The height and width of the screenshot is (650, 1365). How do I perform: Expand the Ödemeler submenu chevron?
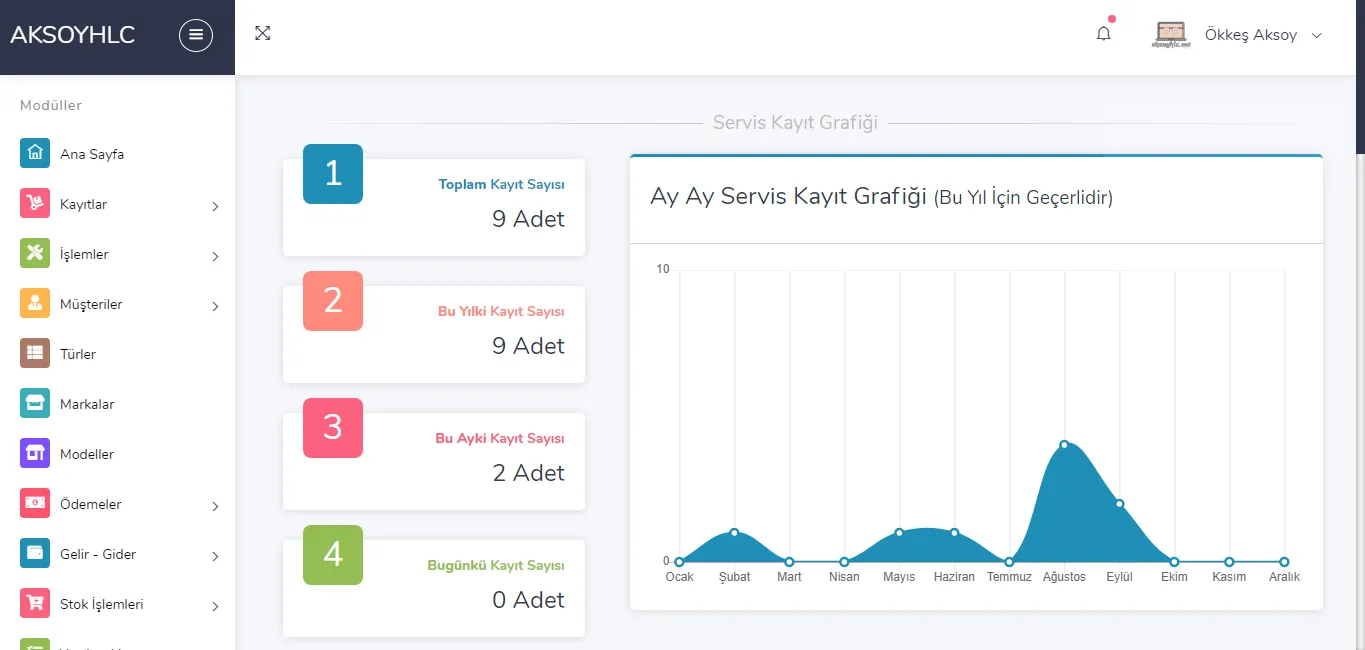(x=215, y=506)
